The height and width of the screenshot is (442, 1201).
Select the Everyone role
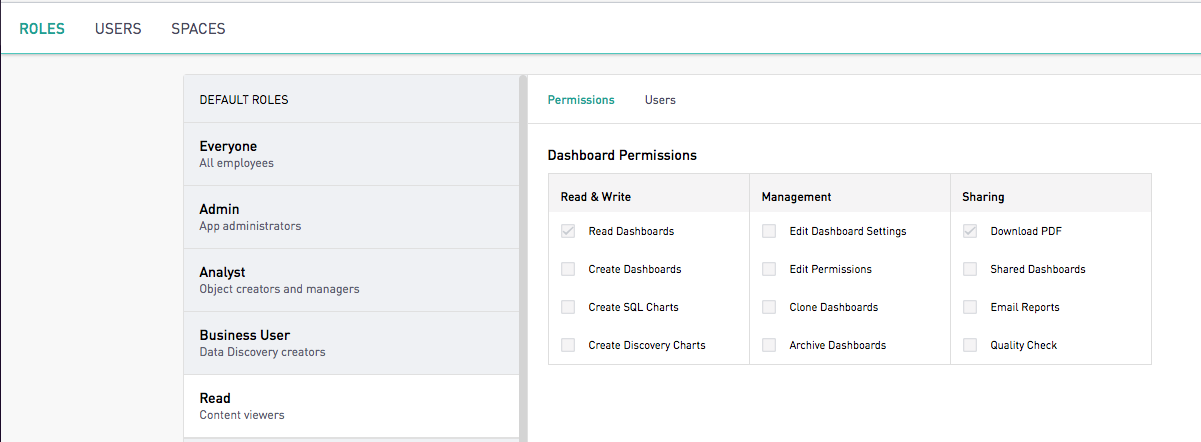pos(352,154)
